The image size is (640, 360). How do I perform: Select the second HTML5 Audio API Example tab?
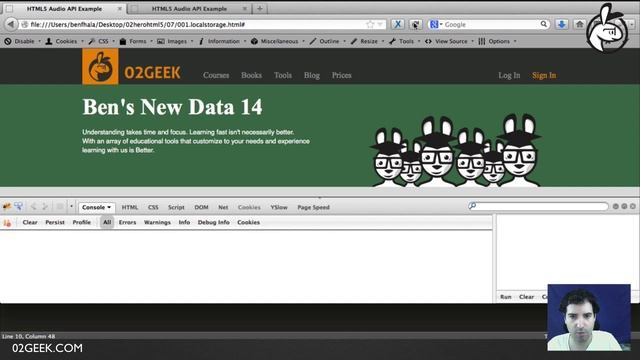[189, 9]
